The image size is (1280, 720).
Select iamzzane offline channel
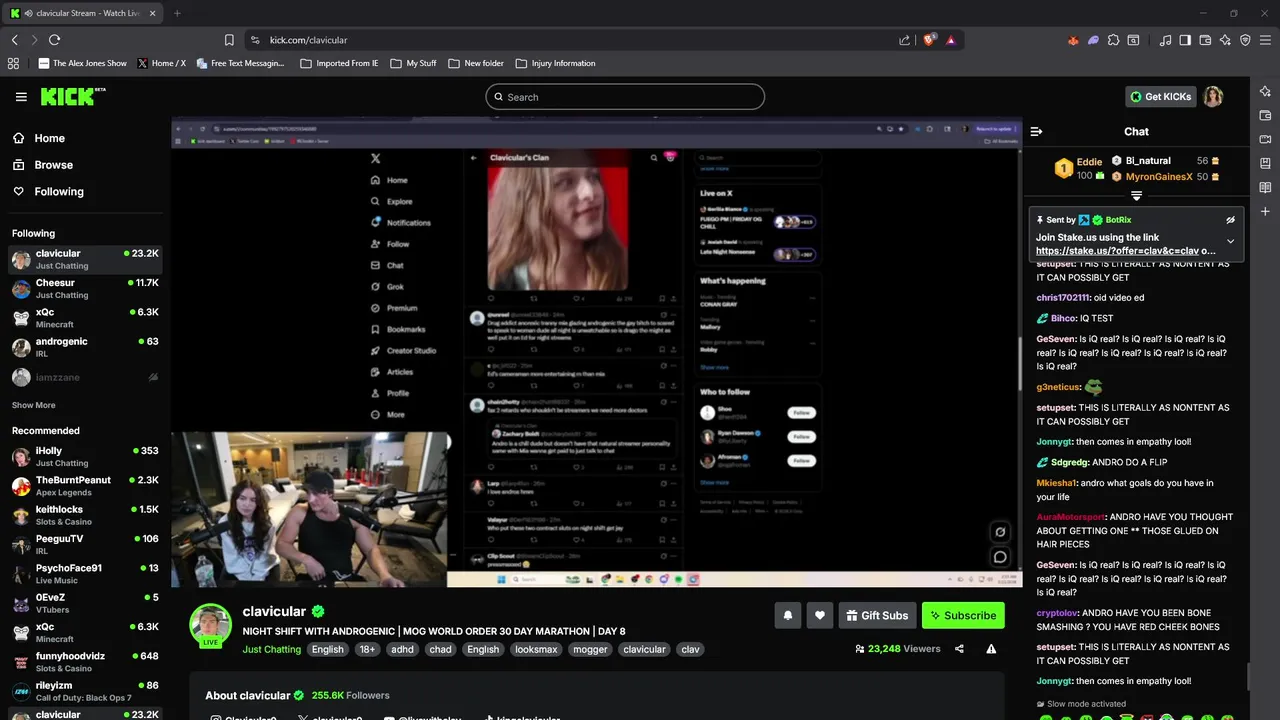[x=85, y=377]
